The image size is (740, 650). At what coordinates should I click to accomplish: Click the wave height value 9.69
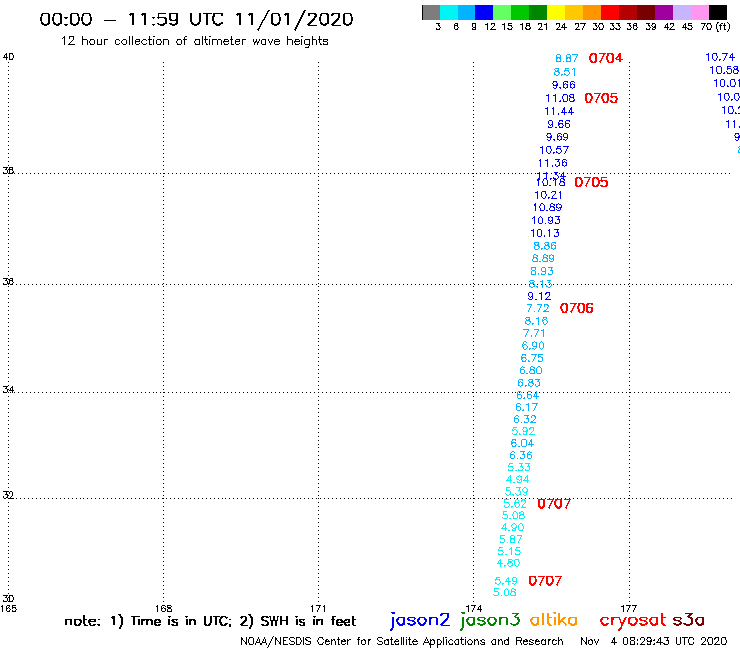pyautogui.click(x=557, y=137)
